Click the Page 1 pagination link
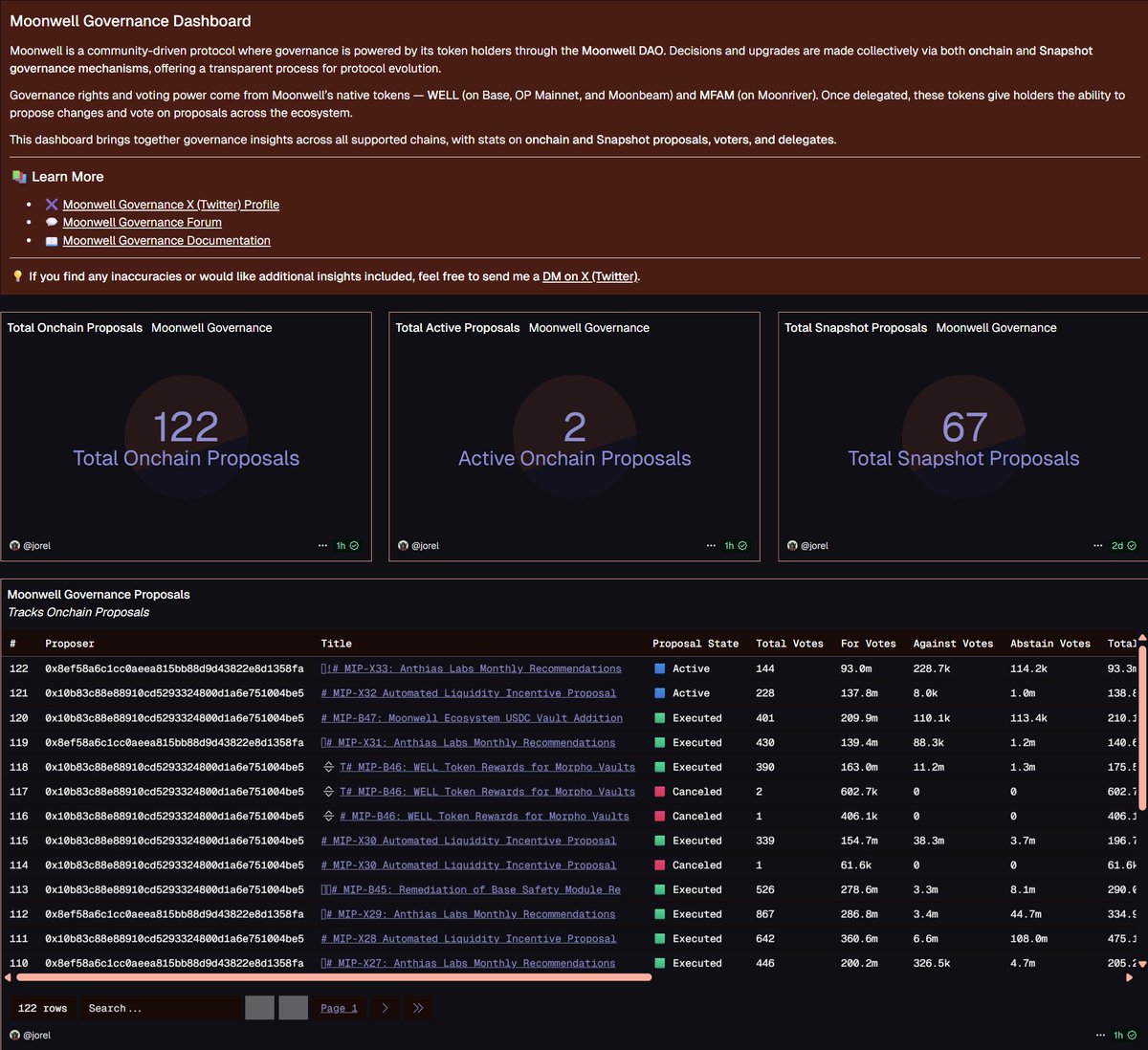The width and height of the screenshot is (1148, 1050). (x=339, y=1008)
